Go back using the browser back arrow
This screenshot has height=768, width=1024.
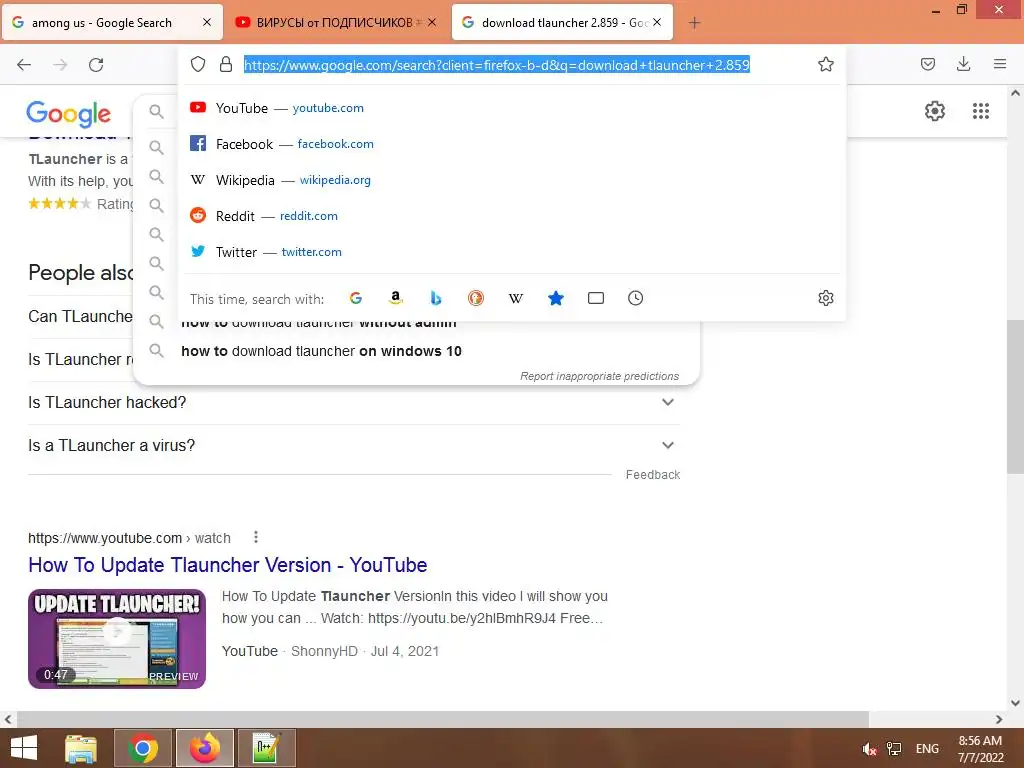[x=24, y=65]
